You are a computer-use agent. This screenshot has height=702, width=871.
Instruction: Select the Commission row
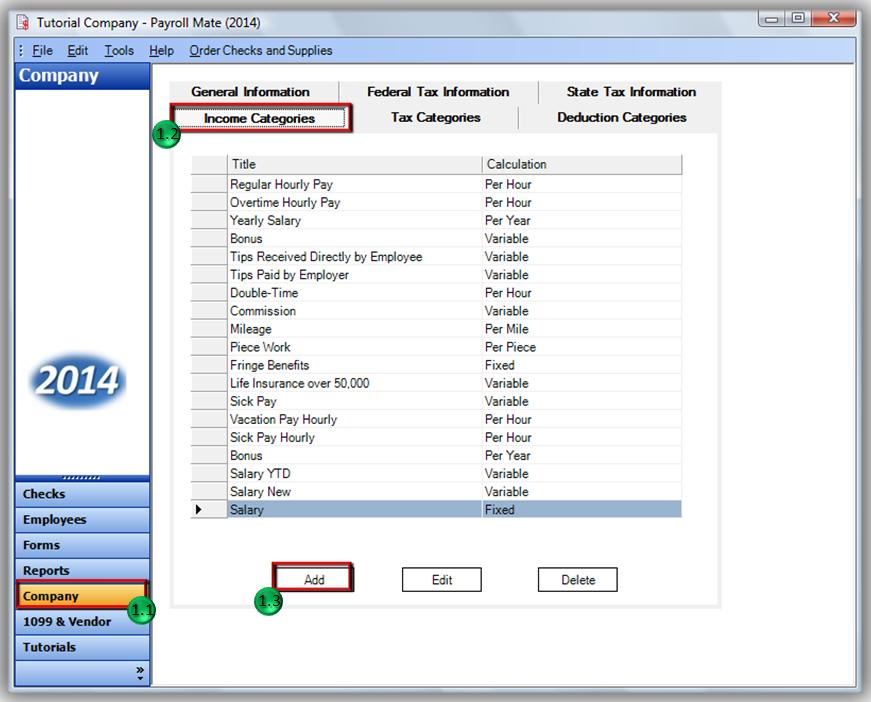click(436, 310)
